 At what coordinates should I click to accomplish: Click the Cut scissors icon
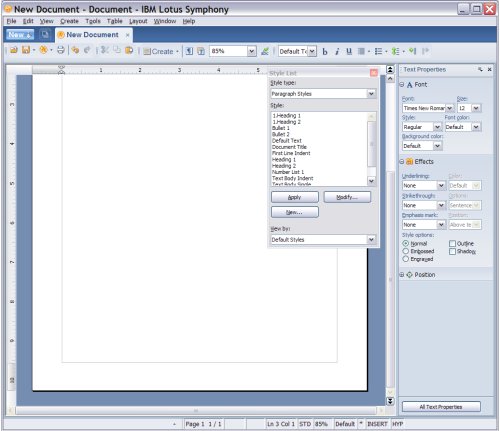(105, 50)
